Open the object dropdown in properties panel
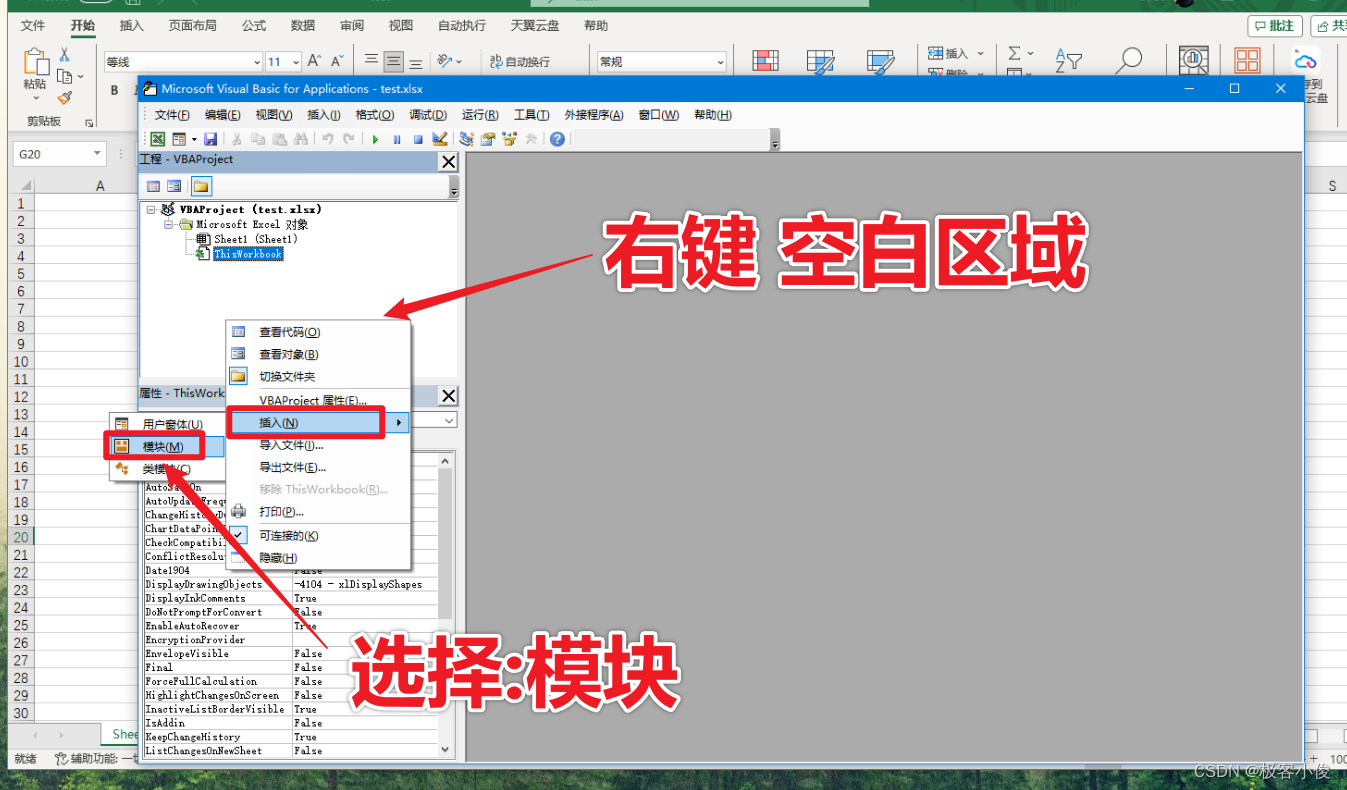The height and width of the screenshot is (790, 1347). pos(448,421)
